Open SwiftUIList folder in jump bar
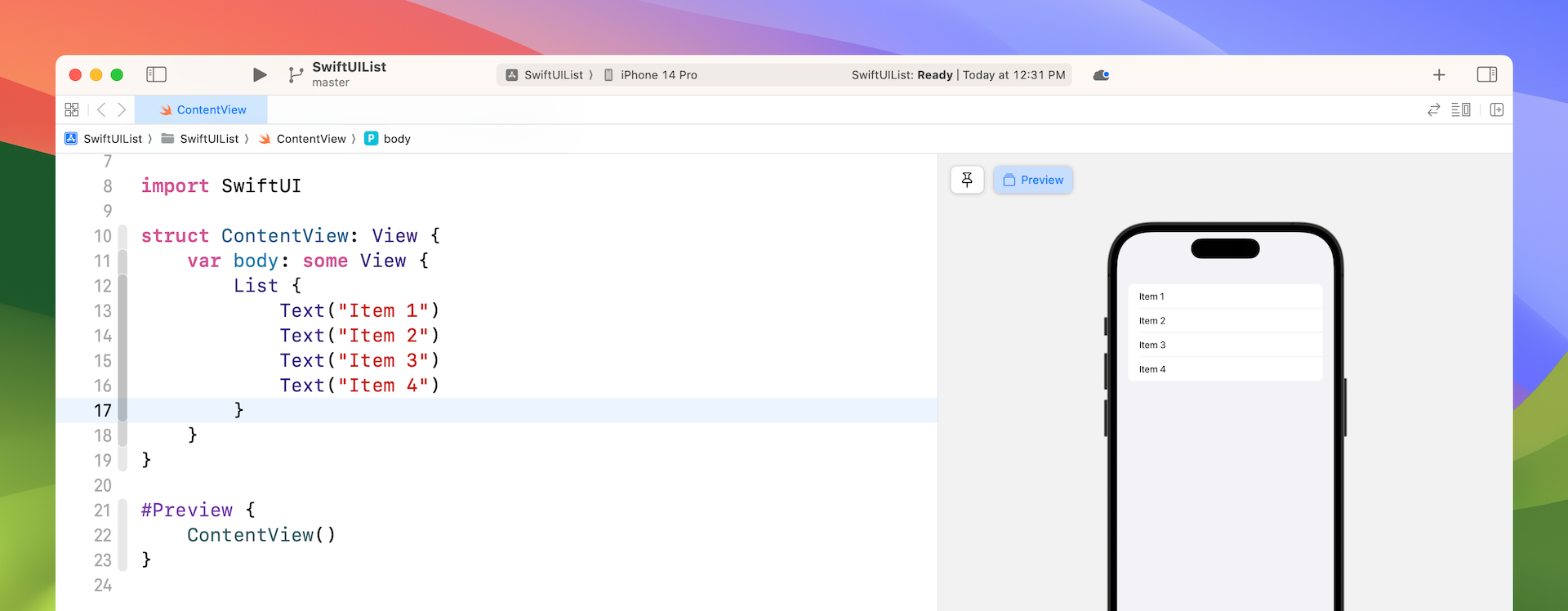The width and height of the screenshot is (1568, 611). [200, 139]
